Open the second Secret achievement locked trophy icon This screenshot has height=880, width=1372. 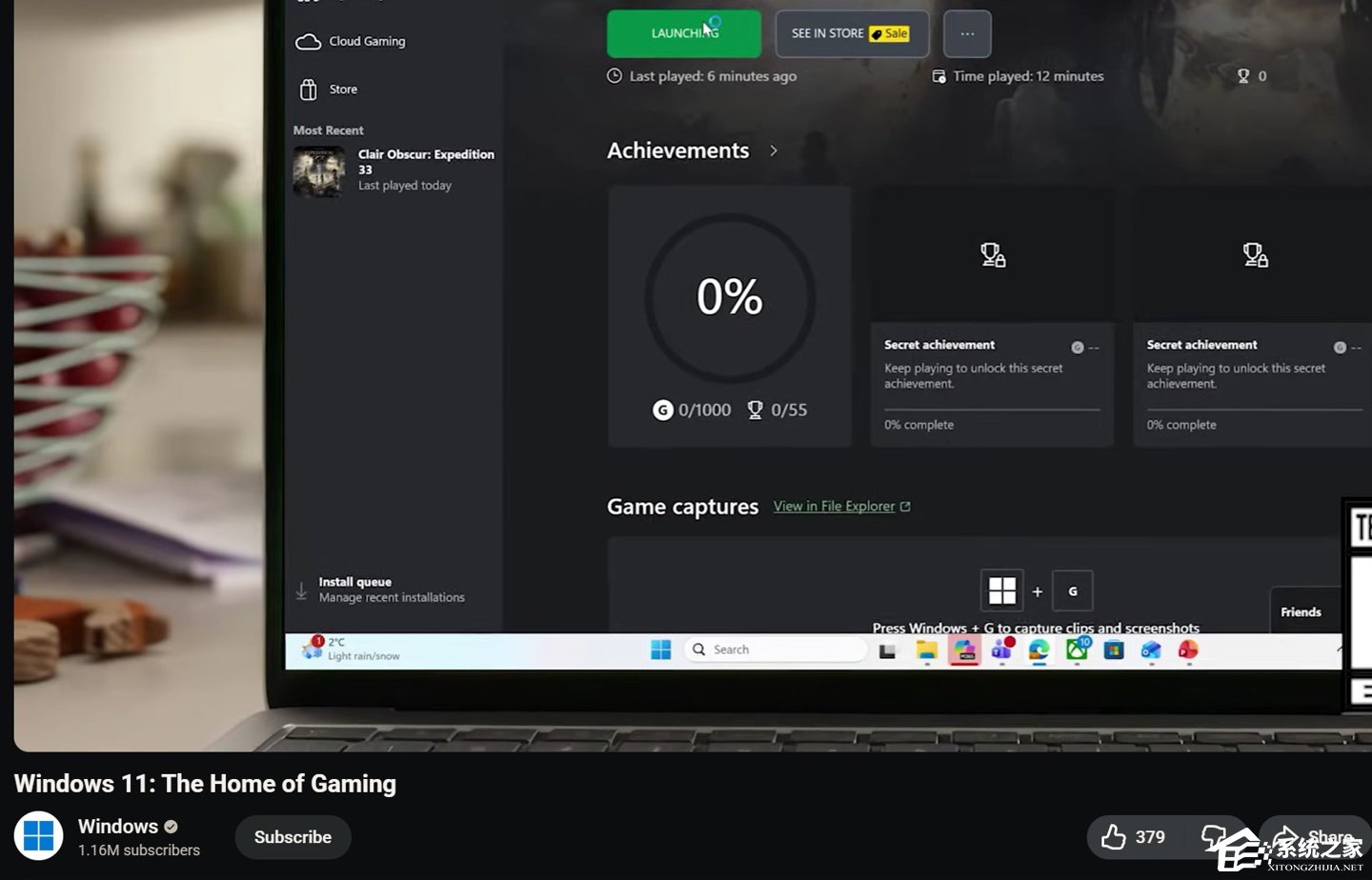pos(1255,254)
